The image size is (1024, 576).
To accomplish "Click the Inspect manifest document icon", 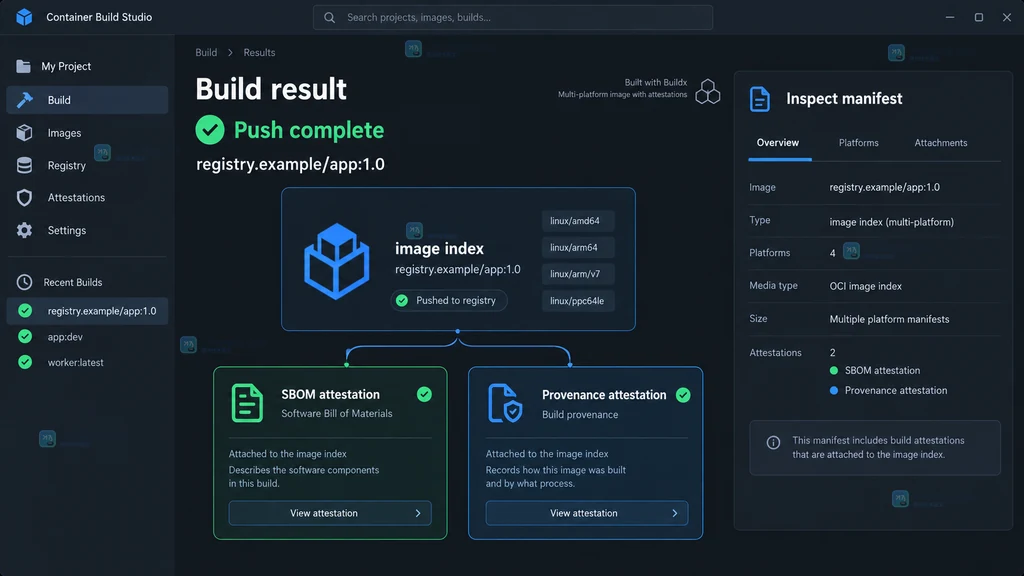I will click(x=760, y=99).
